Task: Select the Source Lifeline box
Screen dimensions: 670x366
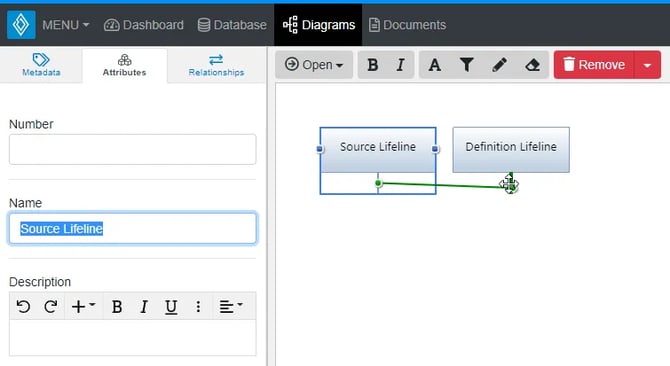Action: coord(378,150)
